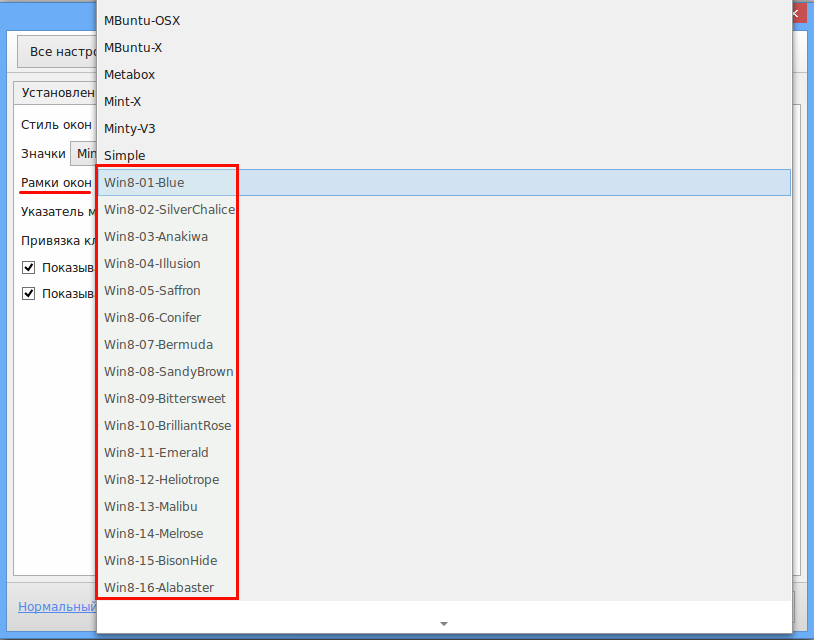Choose MBuntu-X window border theme
The image size is (814, 640).
[444, 48]
